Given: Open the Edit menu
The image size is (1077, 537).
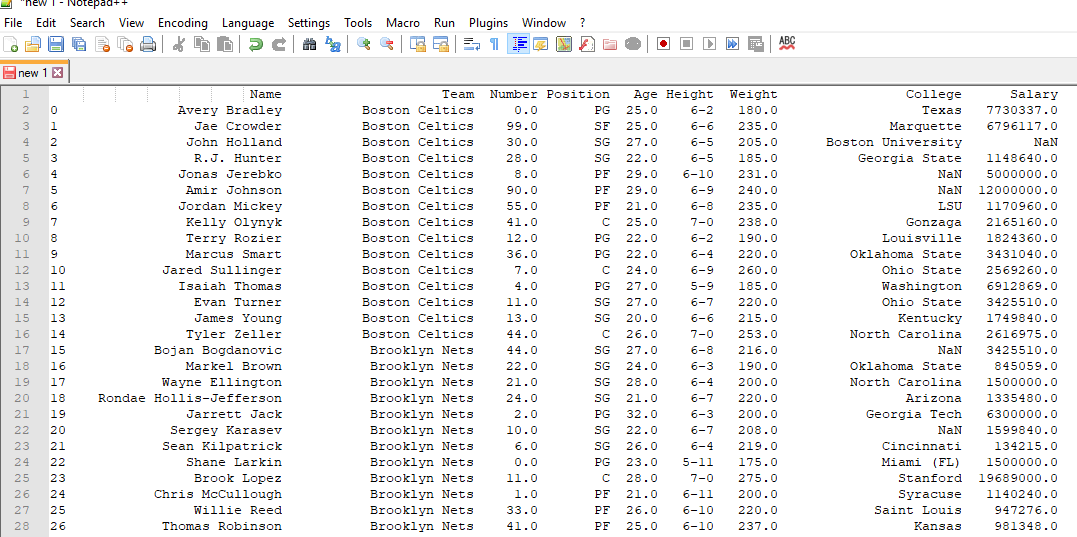Looking at the screenshot, I should coord(46,23).
